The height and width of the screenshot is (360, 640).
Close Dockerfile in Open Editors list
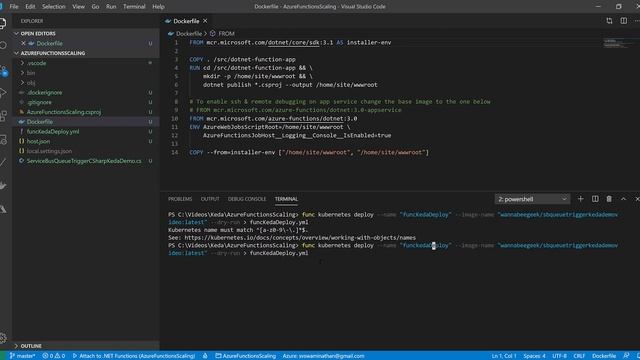(23, 43)
